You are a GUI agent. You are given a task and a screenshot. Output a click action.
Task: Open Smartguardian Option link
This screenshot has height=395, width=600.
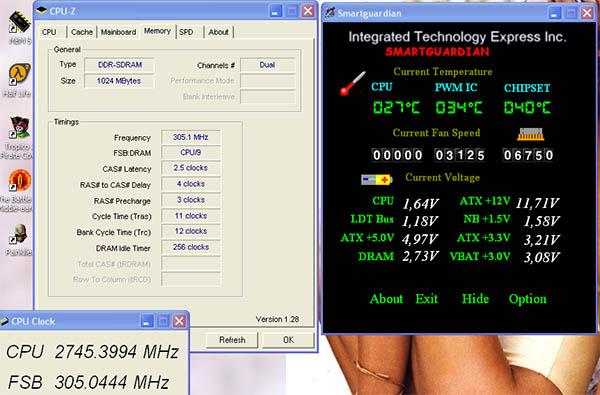tap(527, 299)
